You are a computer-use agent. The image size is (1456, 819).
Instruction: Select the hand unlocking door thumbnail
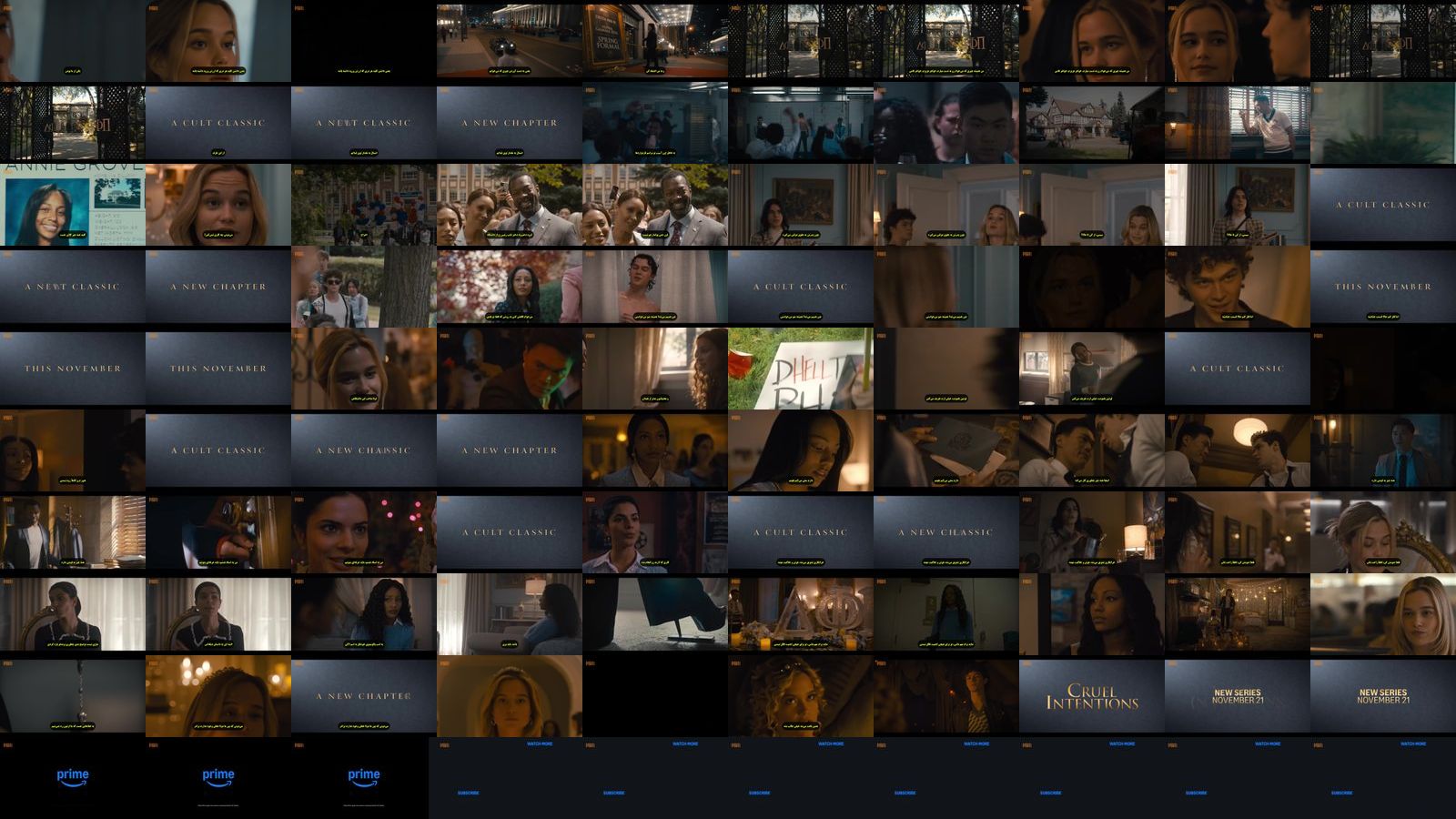click(x=218, y=532)
